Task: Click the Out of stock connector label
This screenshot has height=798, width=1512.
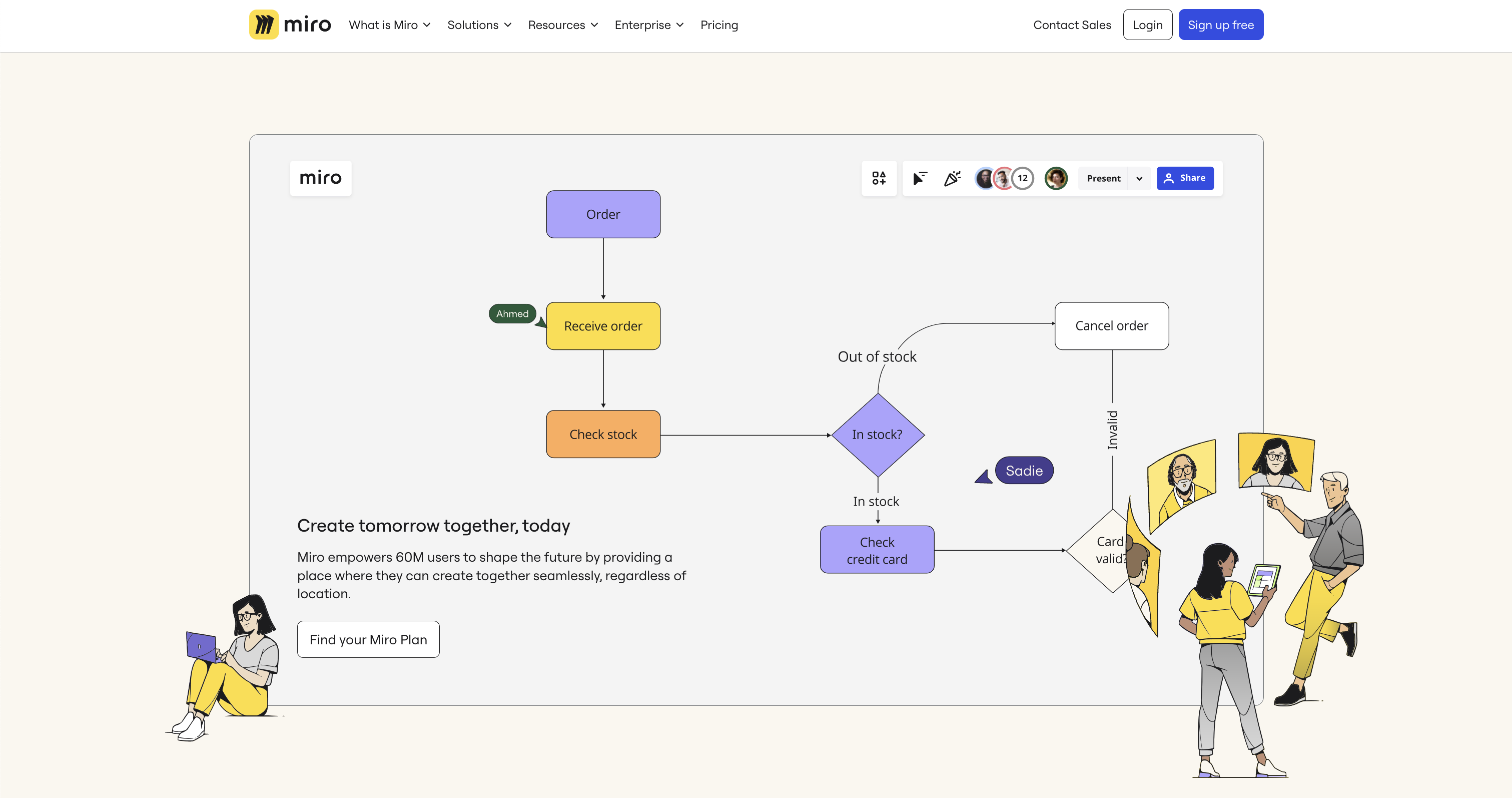Action: click(877, 356)
